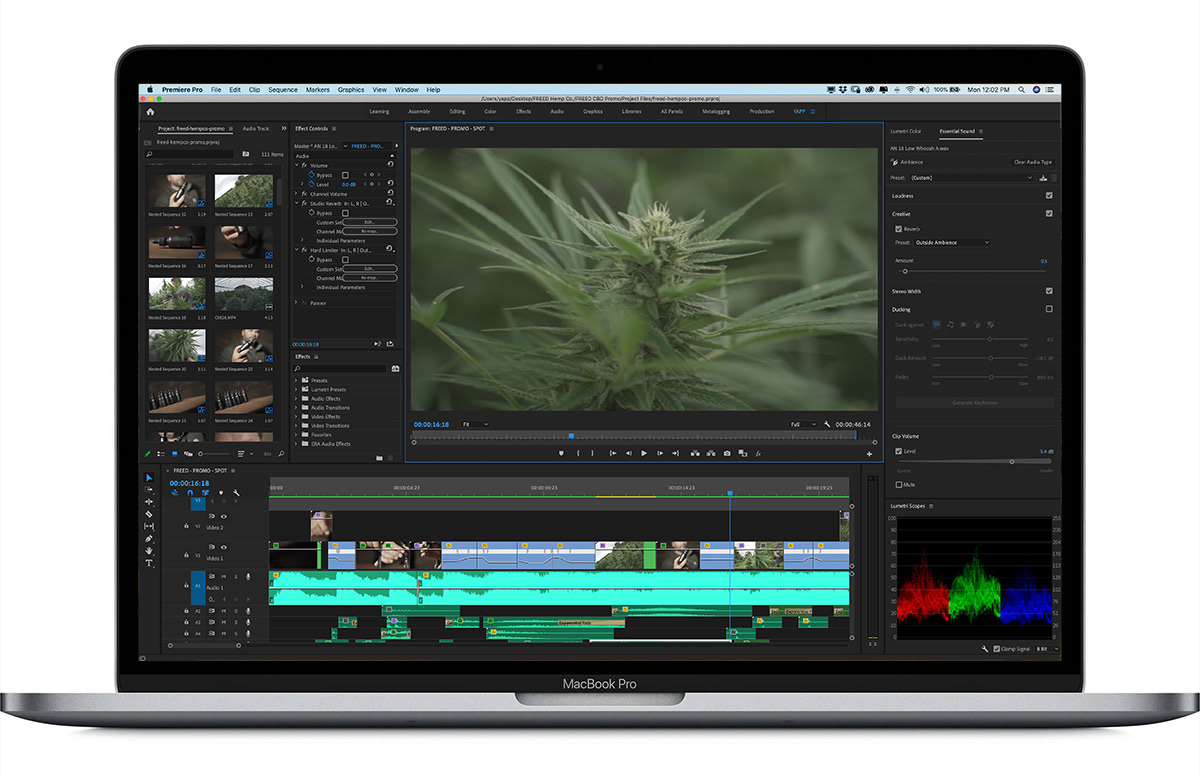This screenshot has width=1200, height=777.
Task: Open Lumetri Scopes settings wrench
Action: [x=985, y=649]
